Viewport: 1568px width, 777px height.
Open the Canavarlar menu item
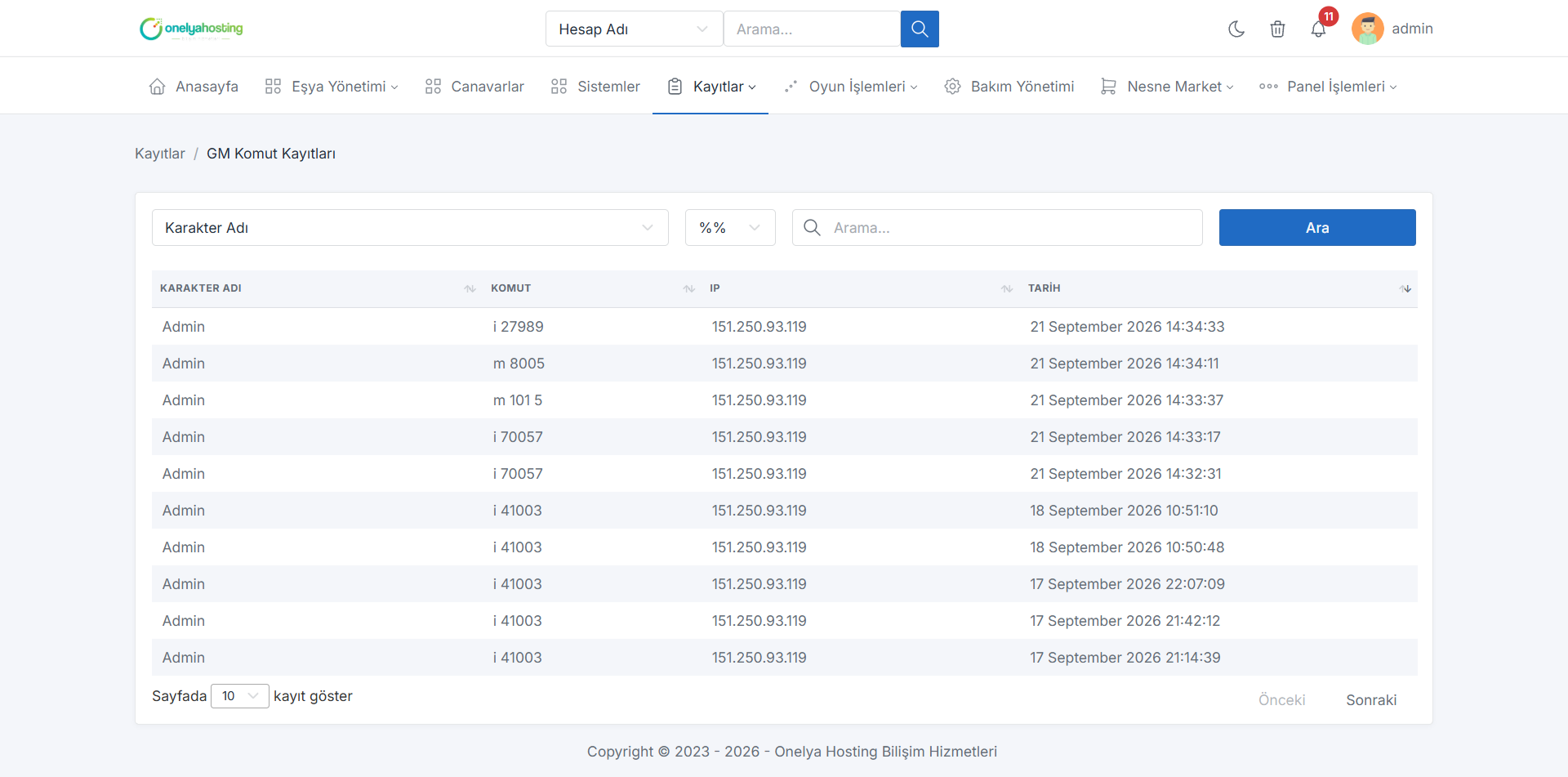(474, 87)
